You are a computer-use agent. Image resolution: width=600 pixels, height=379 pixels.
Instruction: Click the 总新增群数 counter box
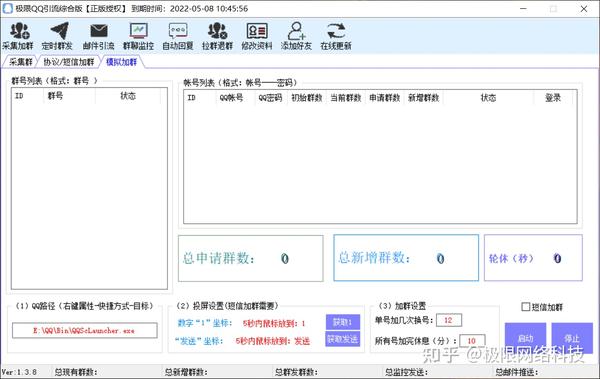[406, 258]
